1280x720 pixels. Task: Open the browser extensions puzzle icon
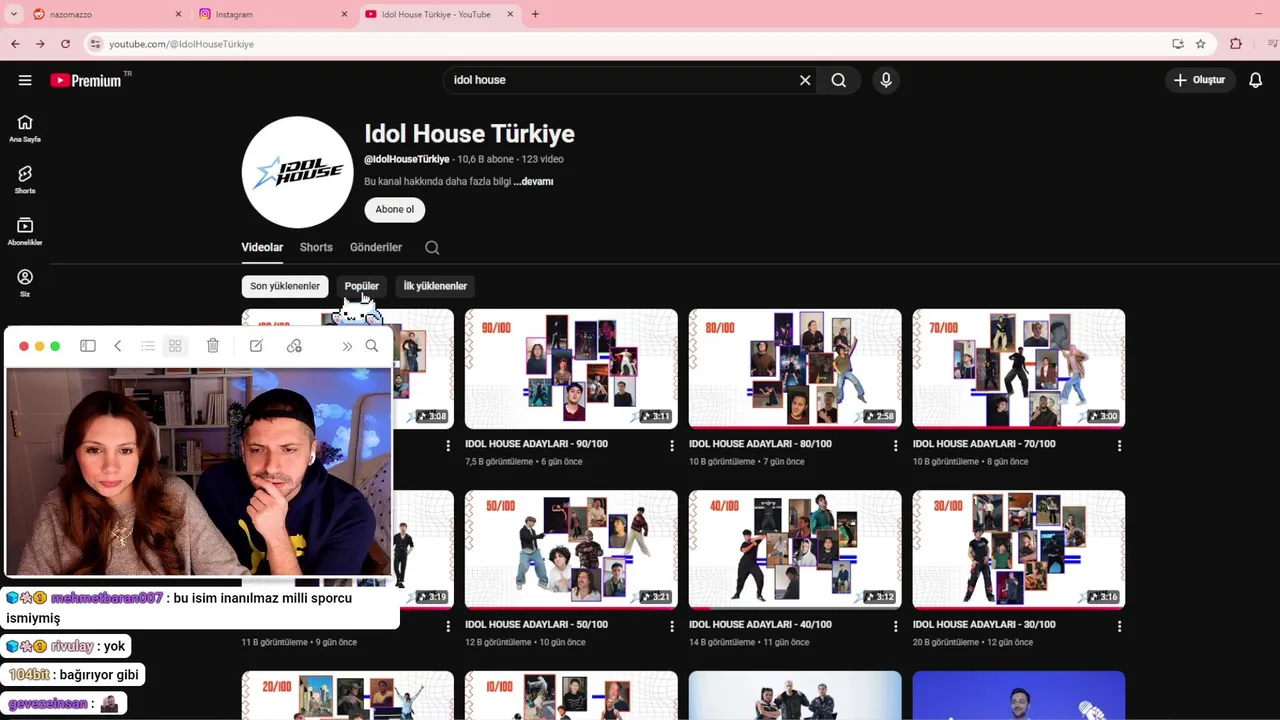pos(1236,44)
